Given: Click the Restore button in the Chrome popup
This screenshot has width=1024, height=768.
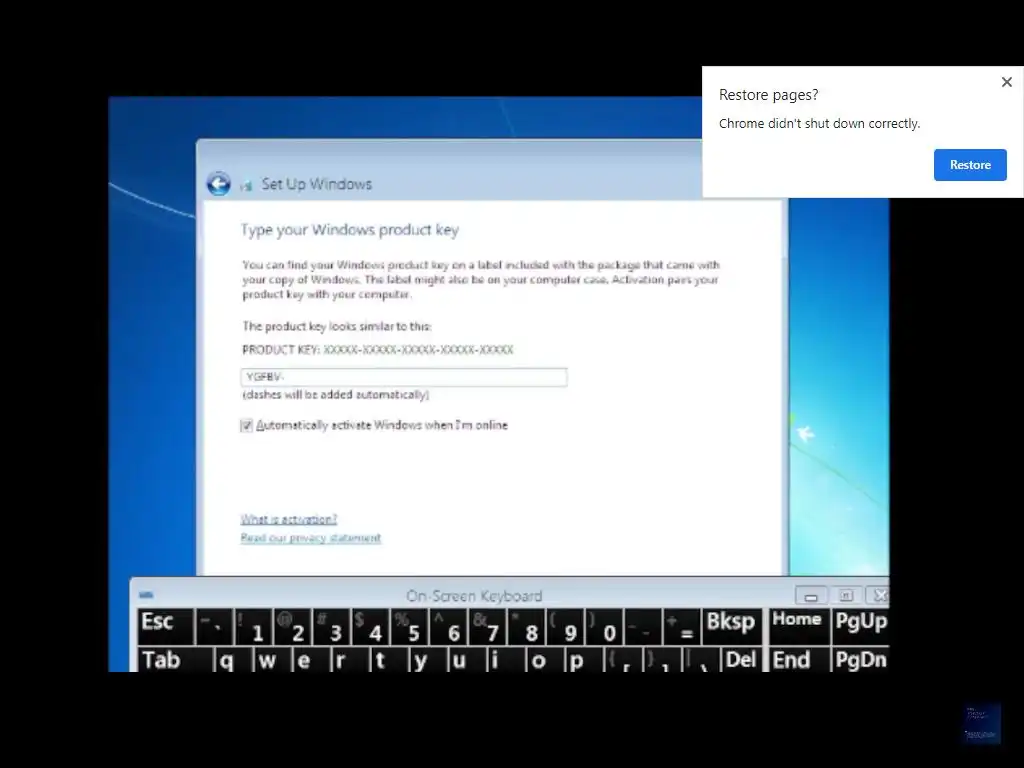Looking at the screenshot, I should click(x=970, y=165).
